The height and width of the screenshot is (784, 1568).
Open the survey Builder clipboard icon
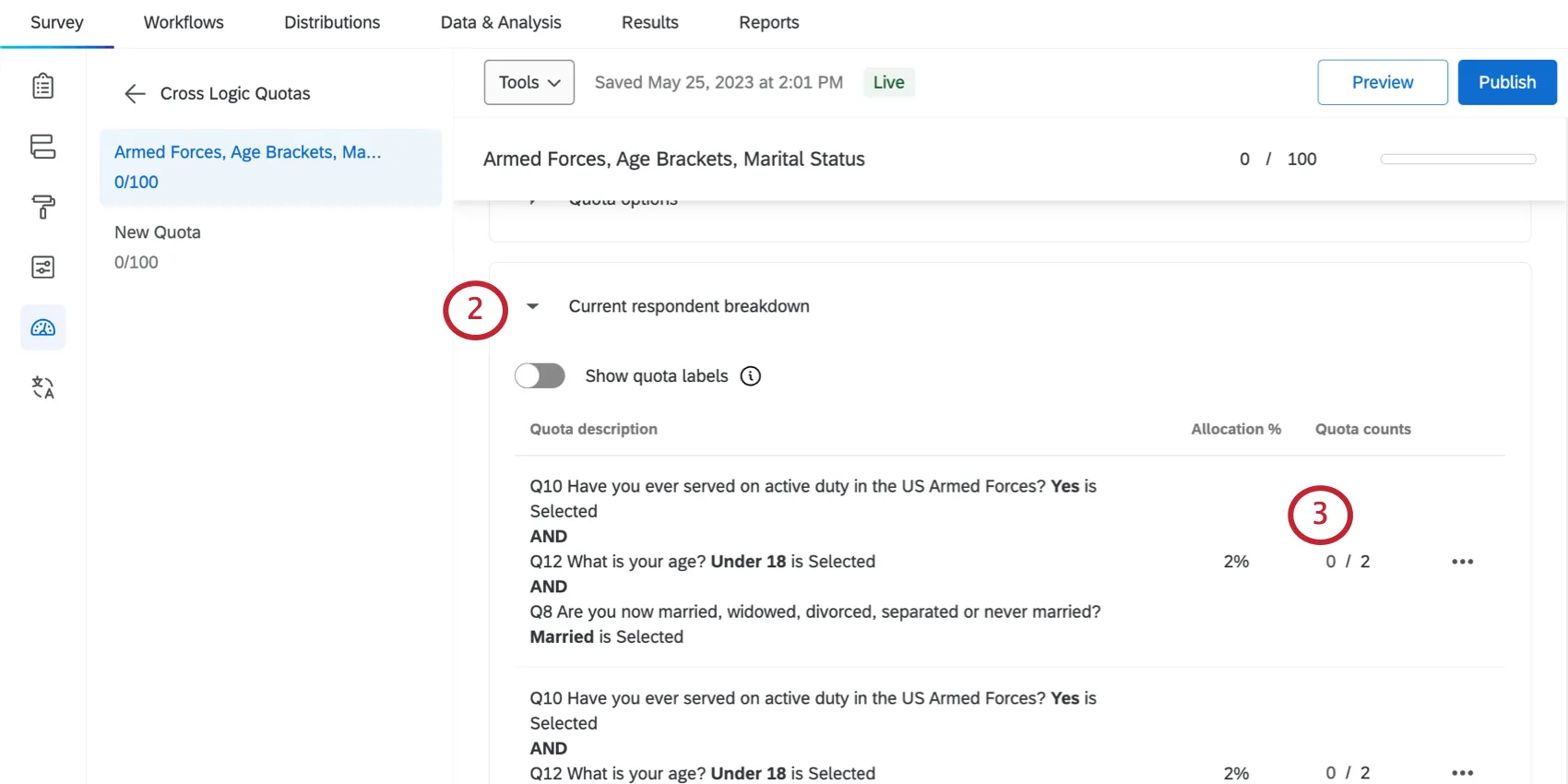tap(42, 85)
